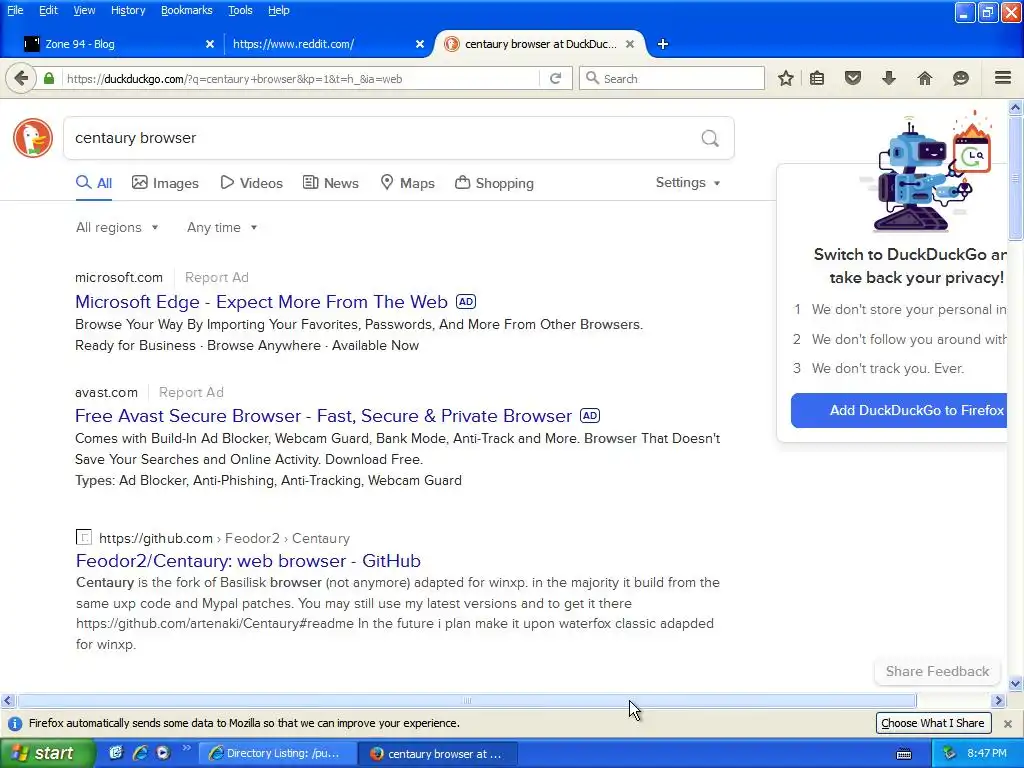Close the reddit.com tab
Image resolution: width=1024 pixels, height=768 pixels.
pos(420,44)
